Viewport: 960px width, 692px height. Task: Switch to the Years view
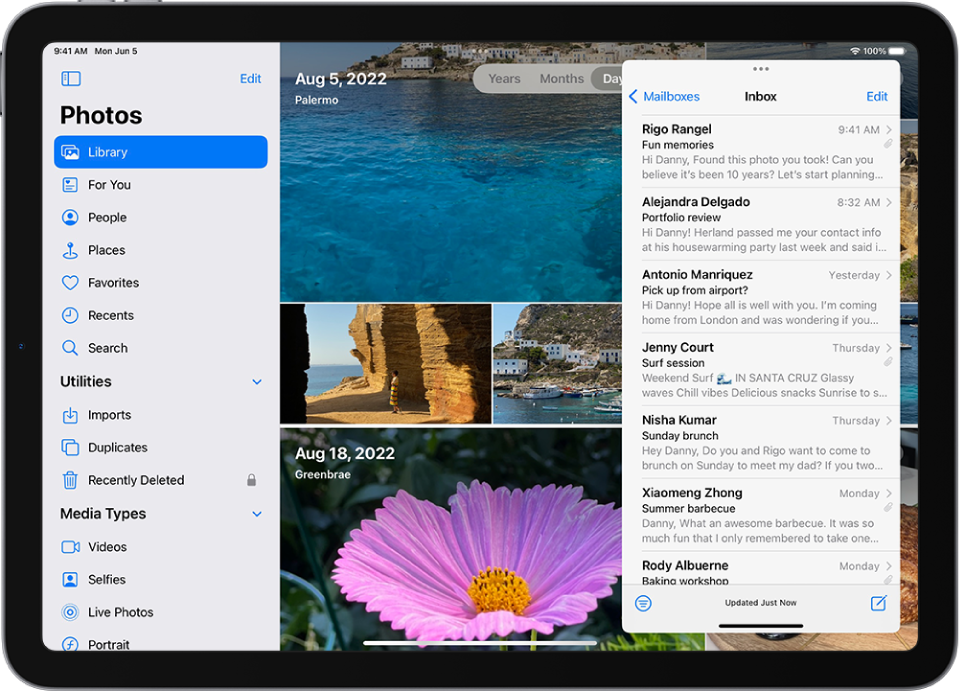[x=504, y=78]
